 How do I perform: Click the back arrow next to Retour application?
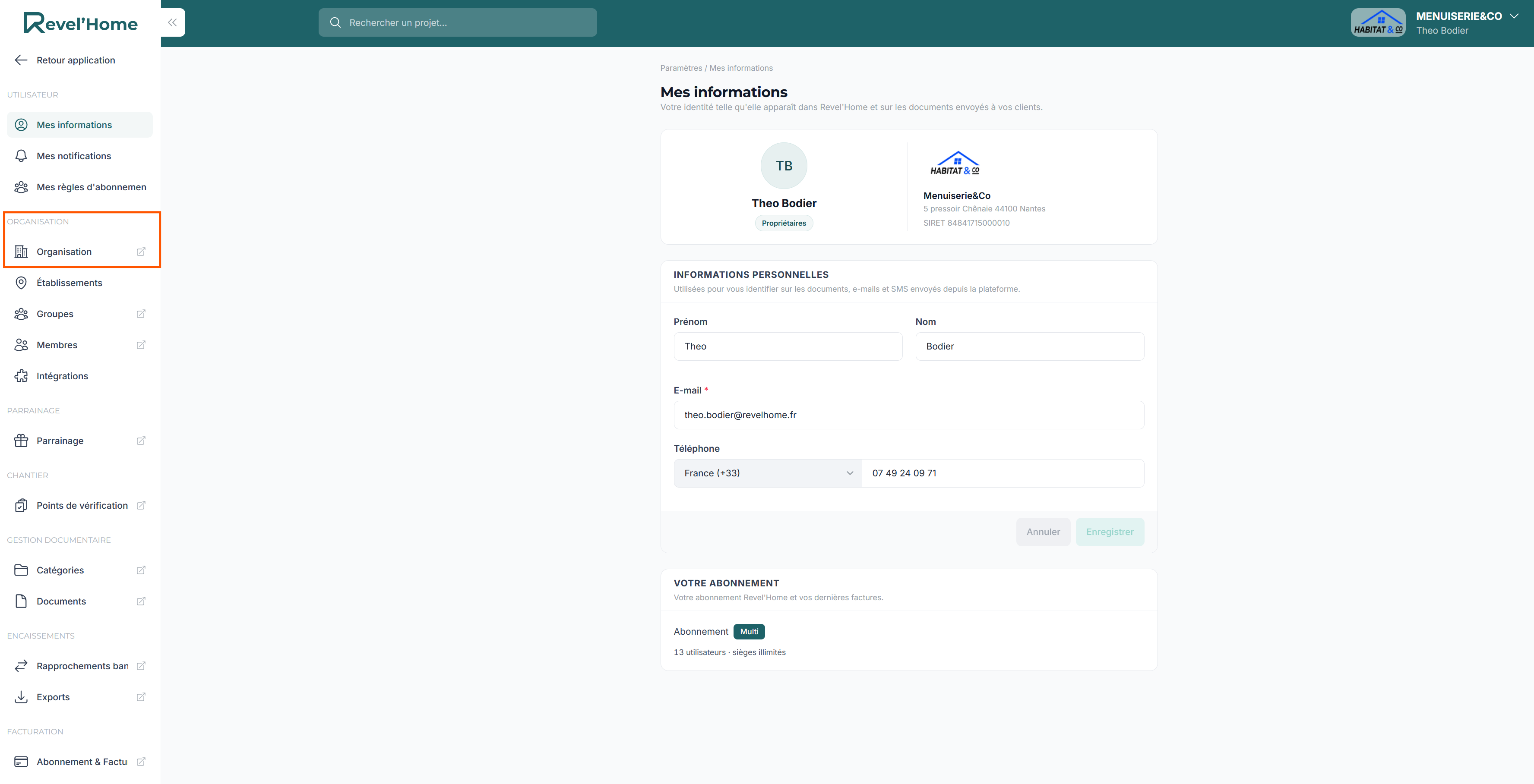click(x=21, y=60)
